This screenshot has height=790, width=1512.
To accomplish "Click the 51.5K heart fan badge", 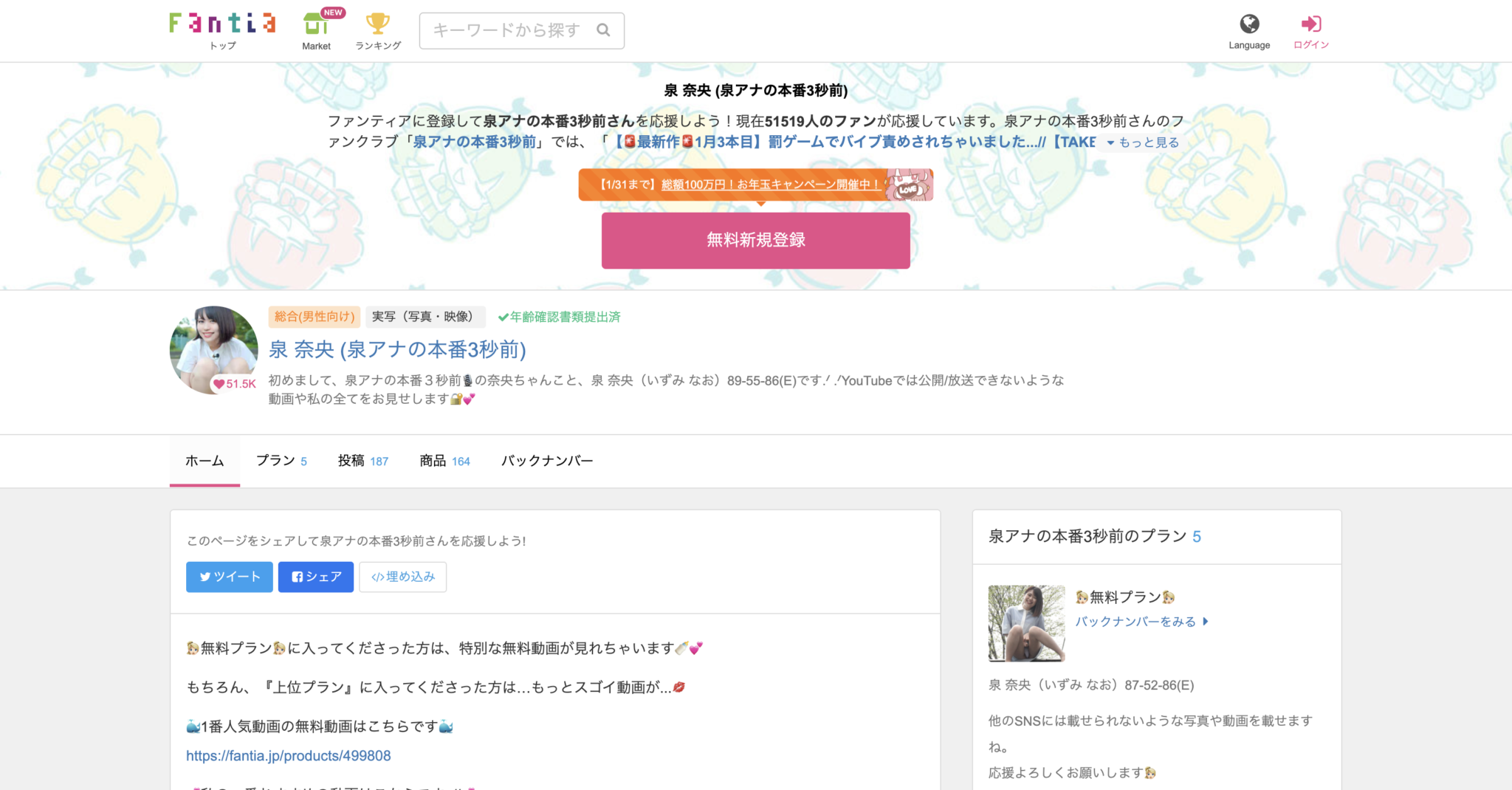I will pos(234,384).
